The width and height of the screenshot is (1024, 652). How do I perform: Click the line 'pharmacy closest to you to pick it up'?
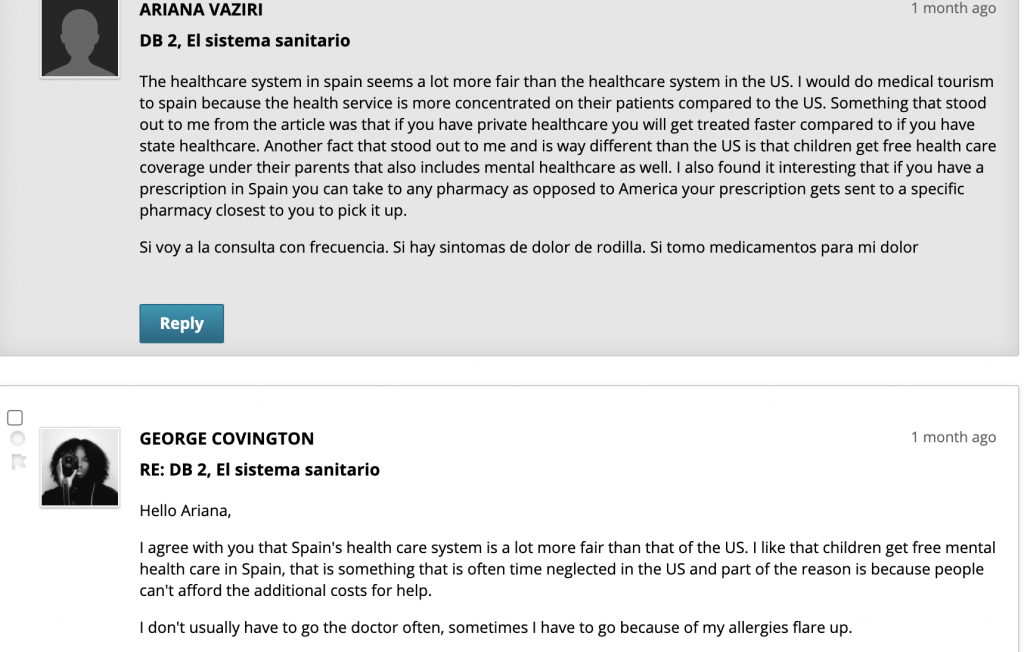pos(273,210)
